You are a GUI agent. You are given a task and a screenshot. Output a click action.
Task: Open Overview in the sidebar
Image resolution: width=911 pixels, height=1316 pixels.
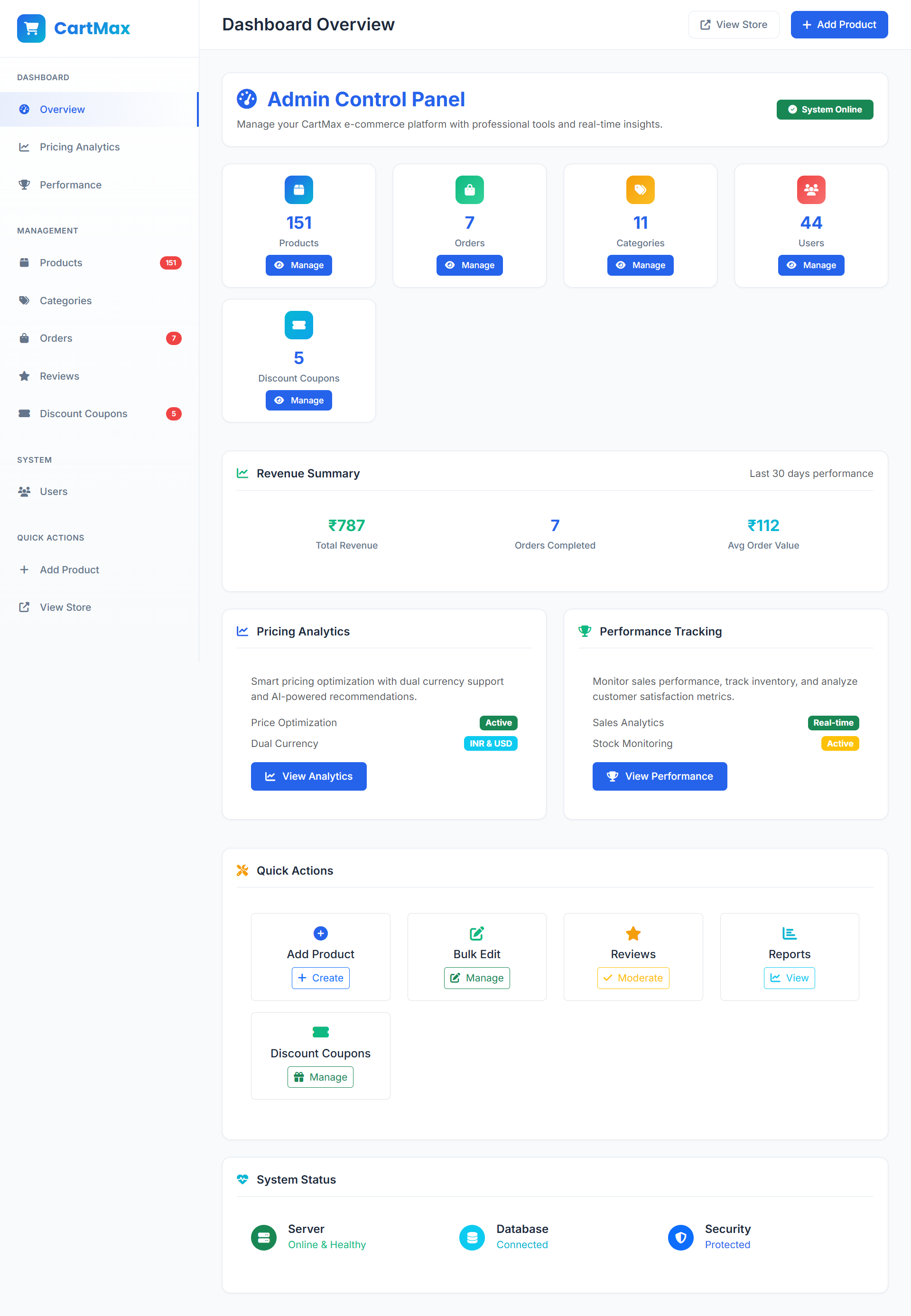click(x=99, y=110)
